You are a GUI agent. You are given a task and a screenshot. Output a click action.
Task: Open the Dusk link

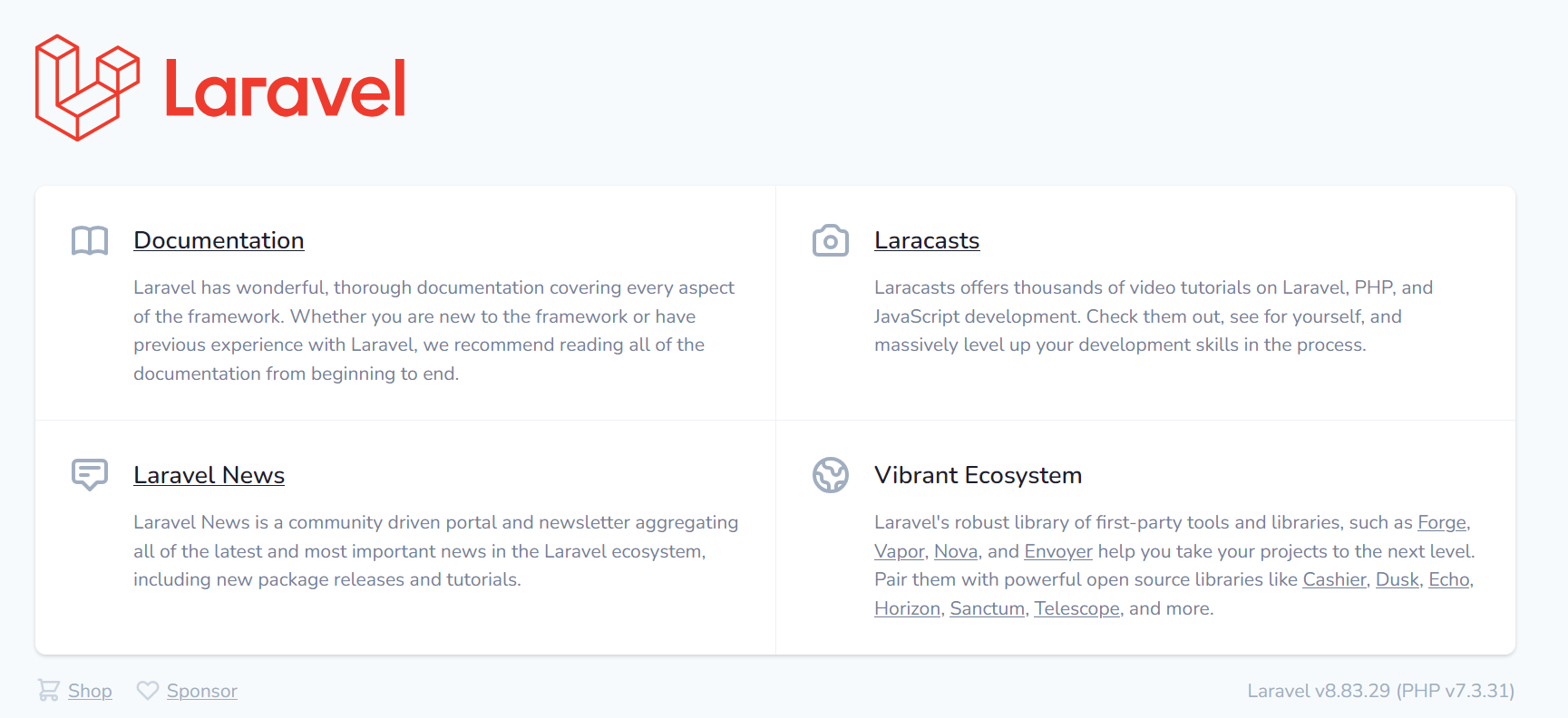point(1397,579)
